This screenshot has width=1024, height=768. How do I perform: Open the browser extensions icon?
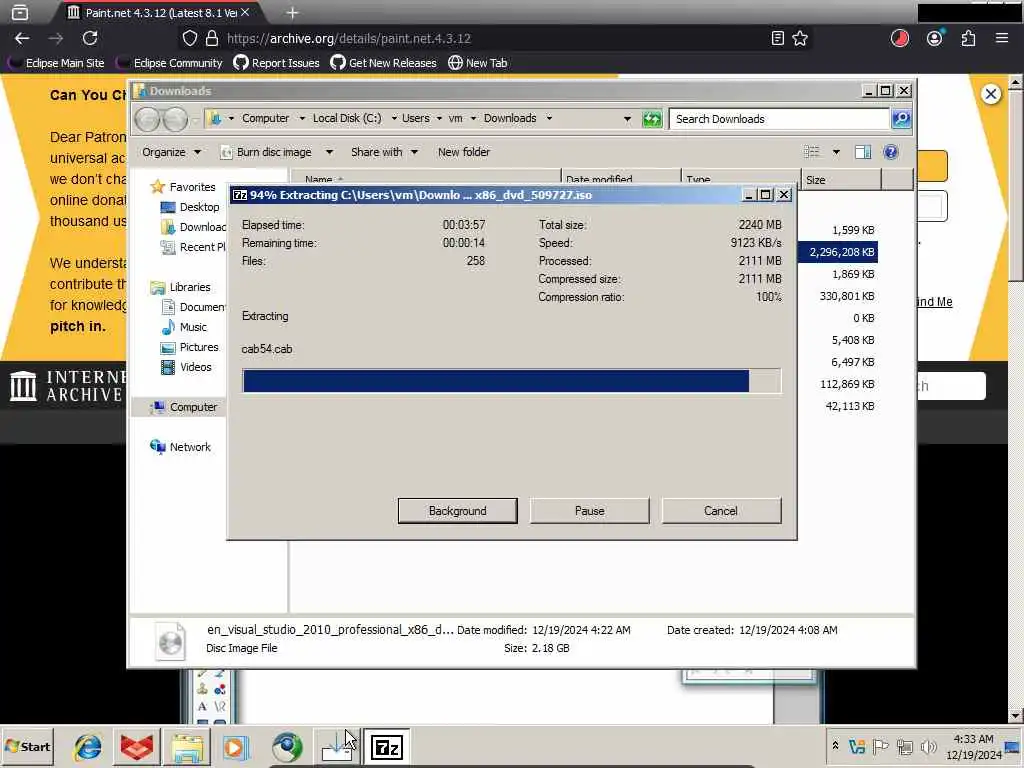pyautogui.click(x=968, y=39)
